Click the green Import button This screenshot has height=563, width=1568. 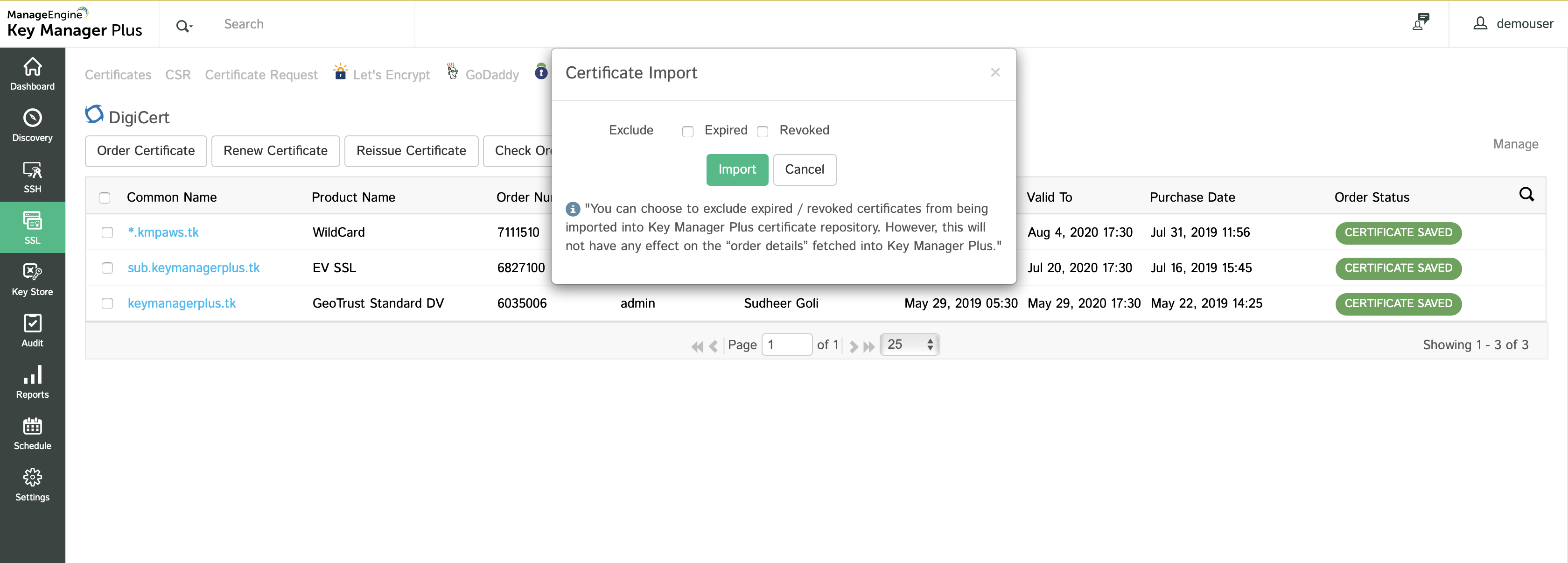coord(736,170)
